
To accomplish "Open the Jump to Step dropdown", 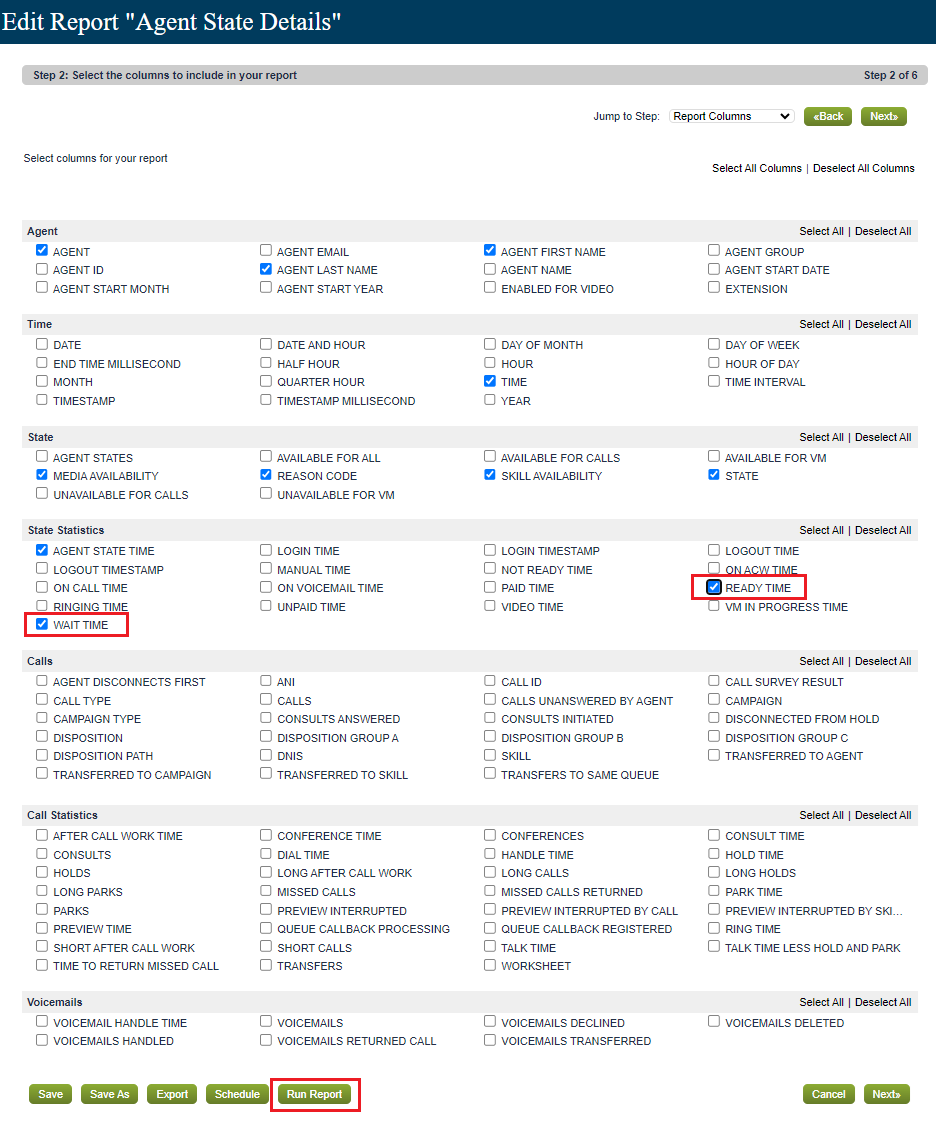I will (x=731, y=116).
